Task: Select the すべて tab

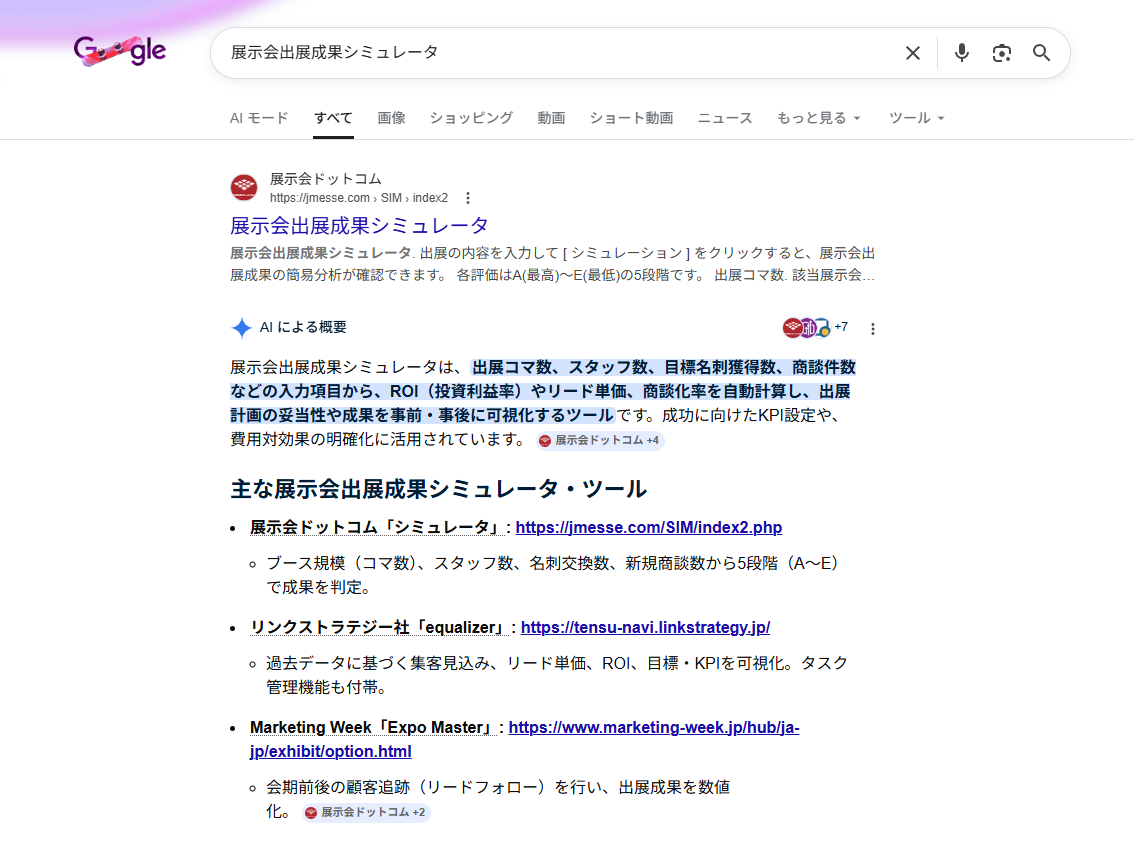Action: coord(333,118)
